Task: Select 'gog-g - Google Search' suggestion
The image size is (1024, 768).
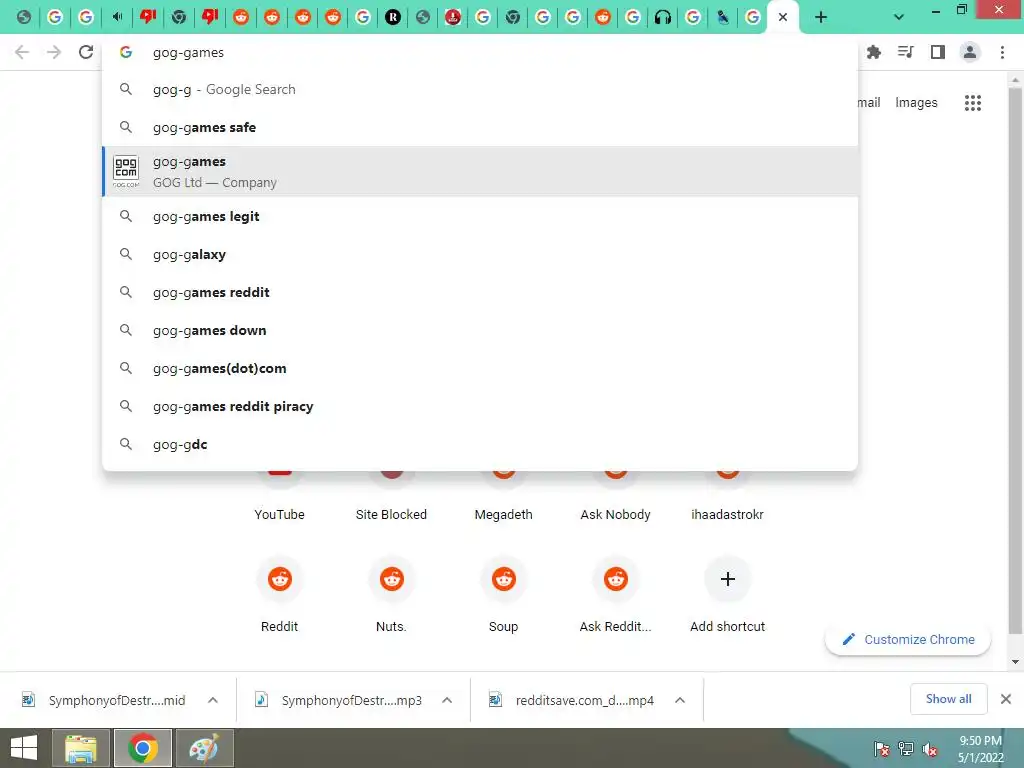Action: (x=479, y=89)
